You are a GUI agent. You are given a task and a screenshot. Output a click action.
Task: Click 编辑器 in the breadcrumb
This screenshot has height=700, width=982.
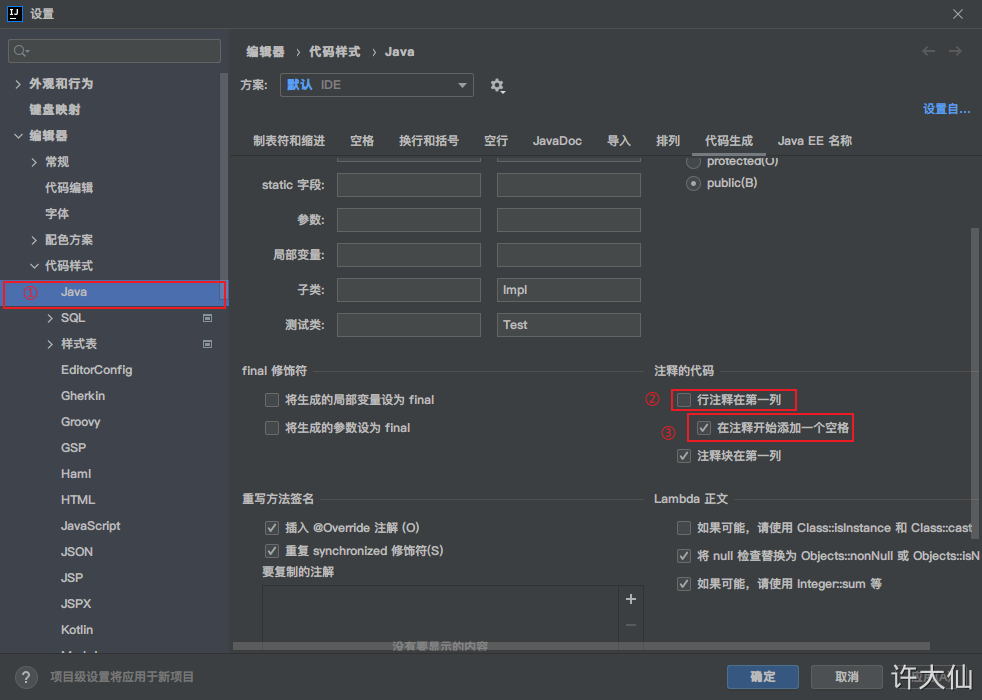pyautogui.click(x=265, y=52)
